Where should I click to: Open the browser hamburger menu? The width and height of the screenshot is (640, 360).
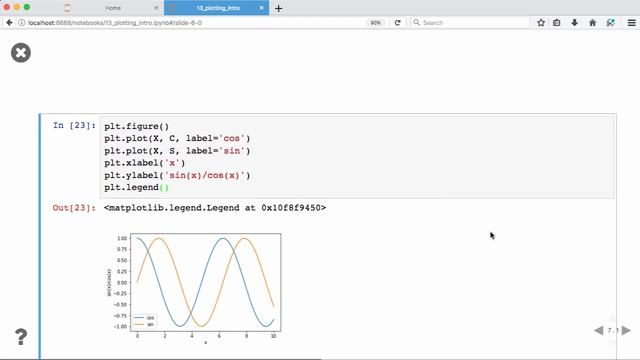coord(631,23)
